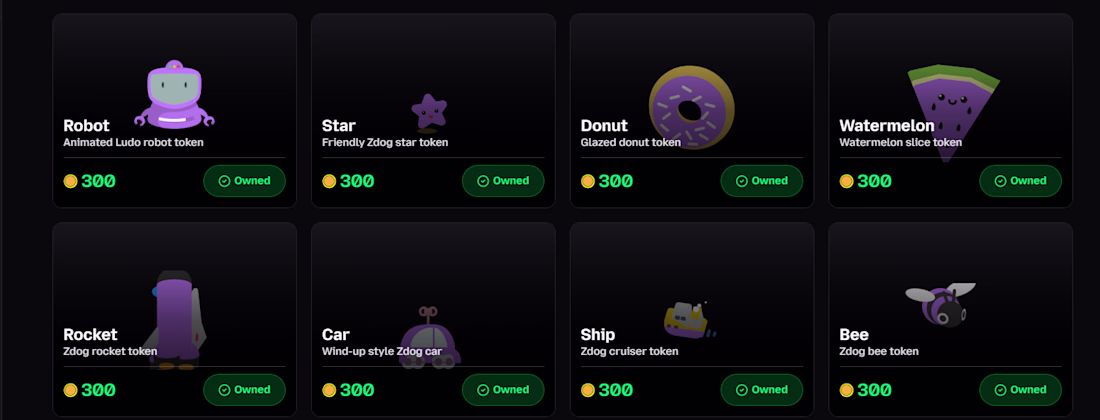Click the purple Star token image
Viewport: 1100px width, 420px height.
[x=429, y=112]
